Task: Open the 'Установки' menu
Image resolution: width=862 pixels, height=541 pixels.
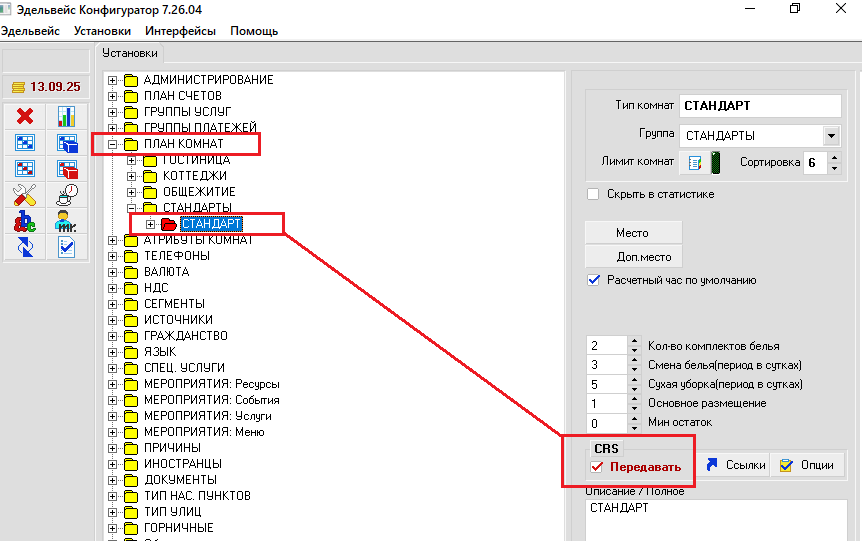Action: (x=102, y=31)
